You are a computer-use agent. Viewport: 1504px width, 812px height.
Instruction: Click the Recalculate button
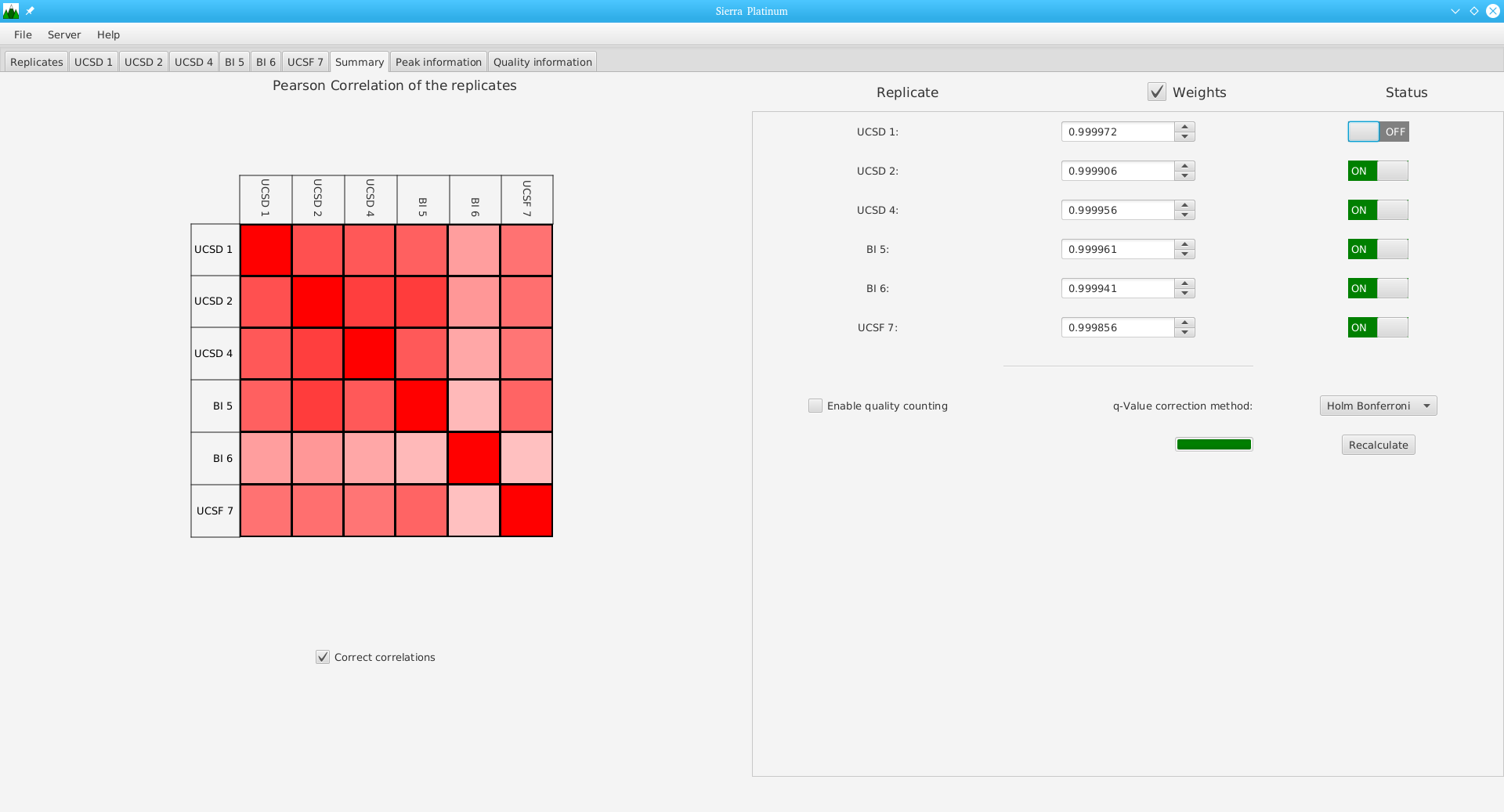1378,445
